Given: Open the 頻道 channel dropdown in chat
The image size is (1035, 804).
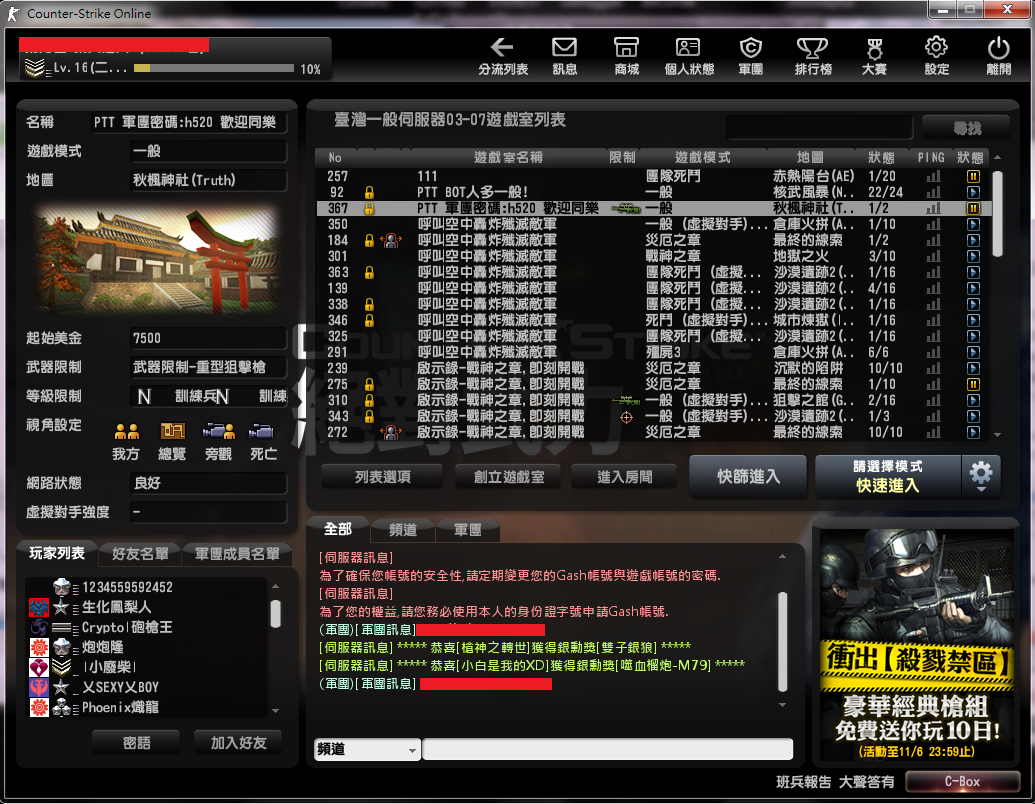Looking at the screenshot, I should (367, 749).
